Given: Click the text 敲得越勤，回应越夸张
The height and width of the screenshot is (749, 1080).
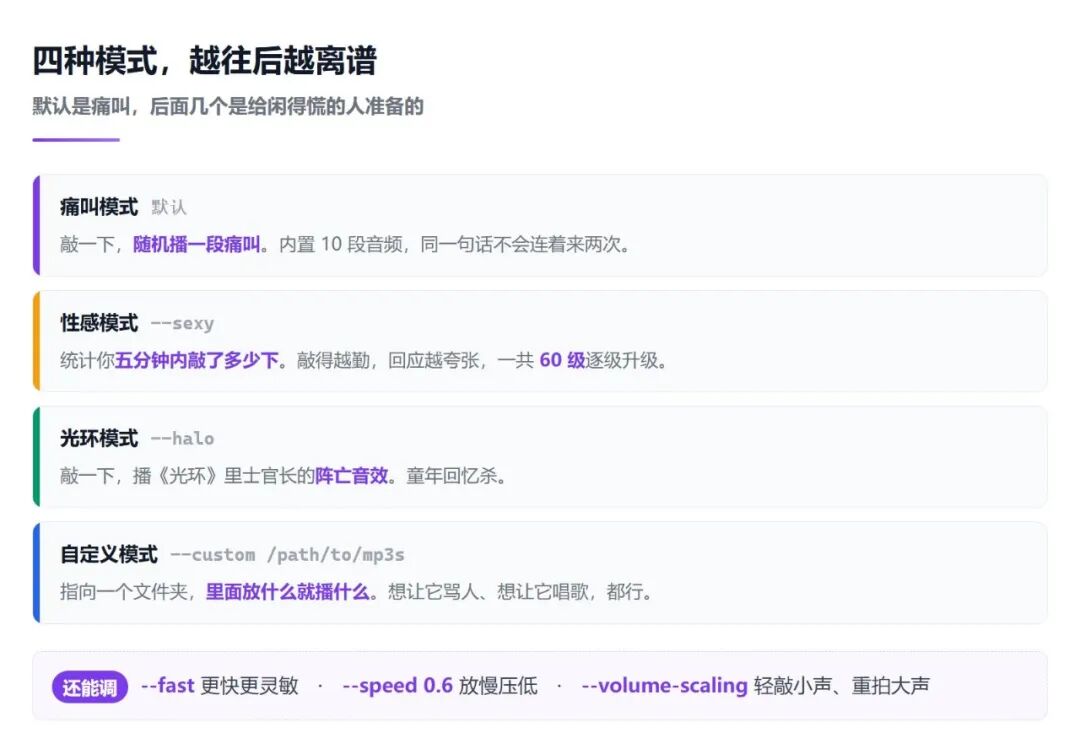Looking at the screenshot, I should coord(388,360).
